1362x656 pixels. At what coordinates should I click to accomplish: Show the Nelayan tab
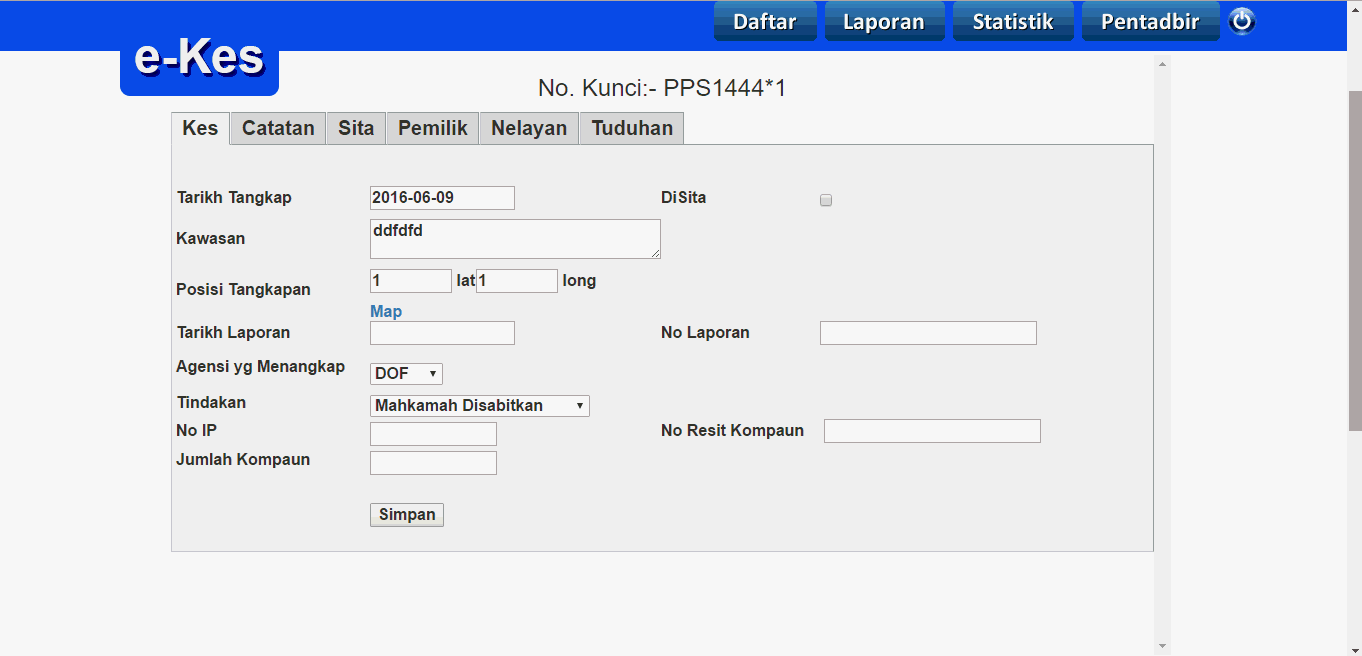(529, 128)
